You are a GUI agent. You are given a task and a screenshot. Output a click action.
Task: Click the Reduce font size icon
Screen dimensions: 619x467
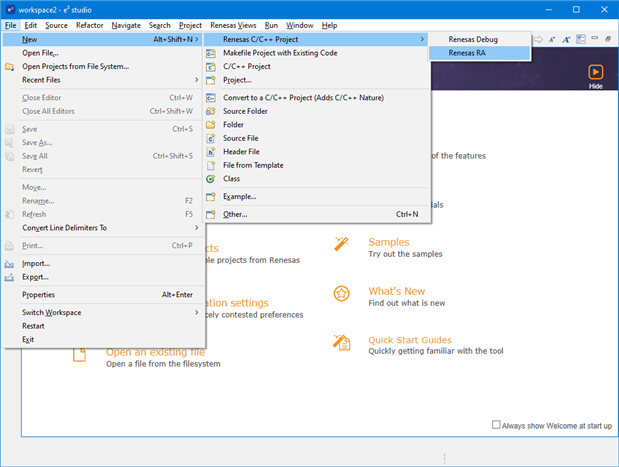click(x=552, y=39)
